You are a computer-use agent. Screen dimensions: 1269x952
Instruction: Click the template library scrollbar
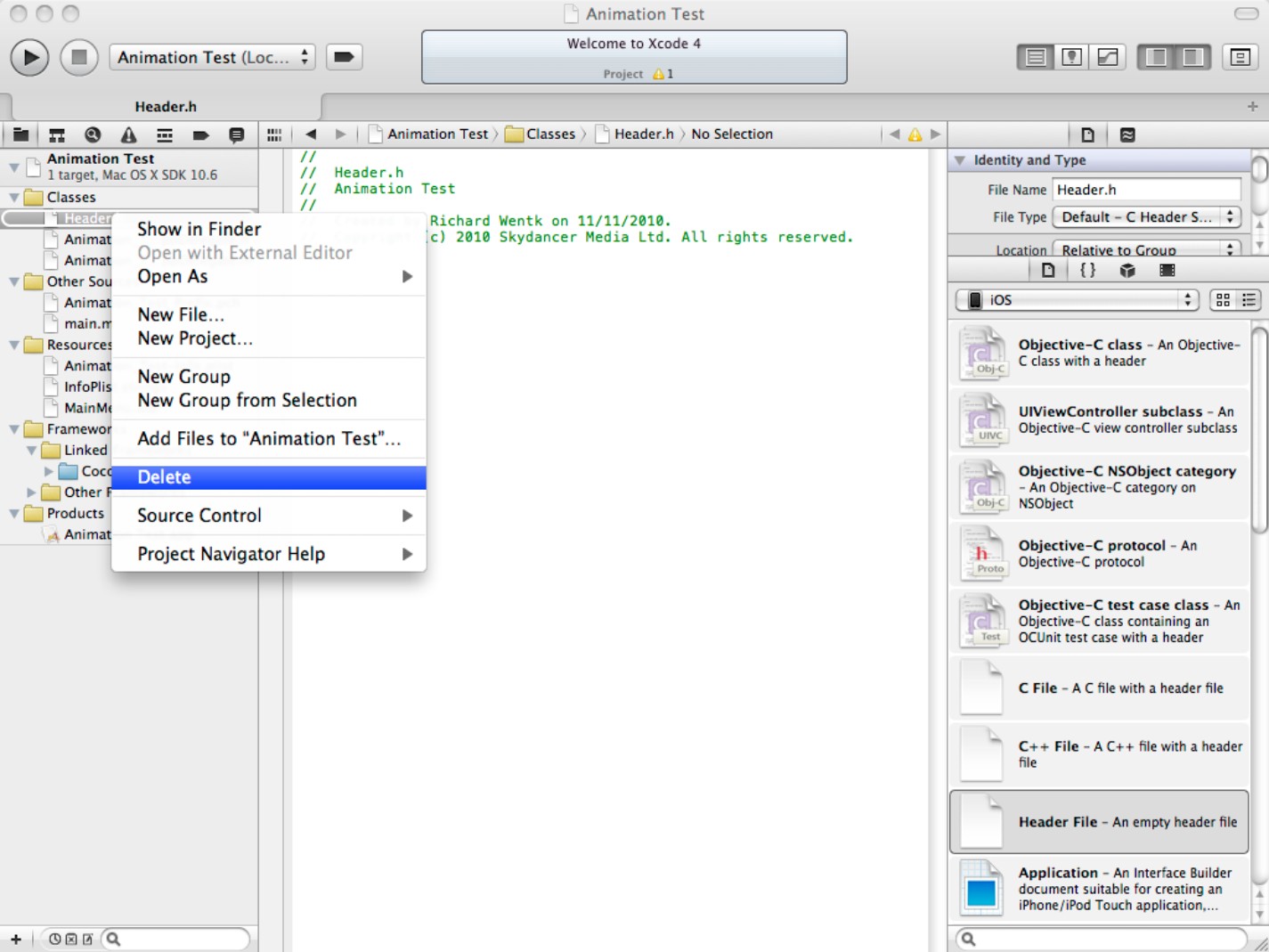coord(1259,431)
